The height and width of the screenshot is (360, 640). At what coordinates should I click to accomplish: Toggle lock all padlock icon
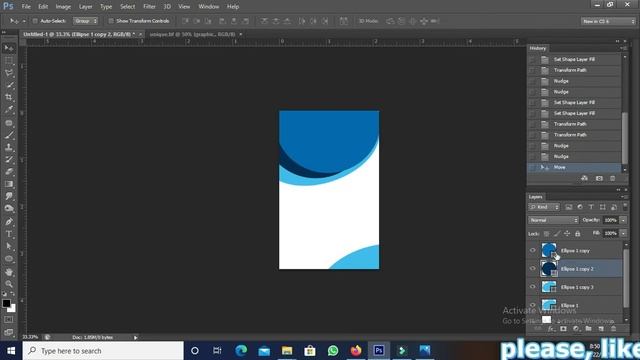tap(577, 233)
